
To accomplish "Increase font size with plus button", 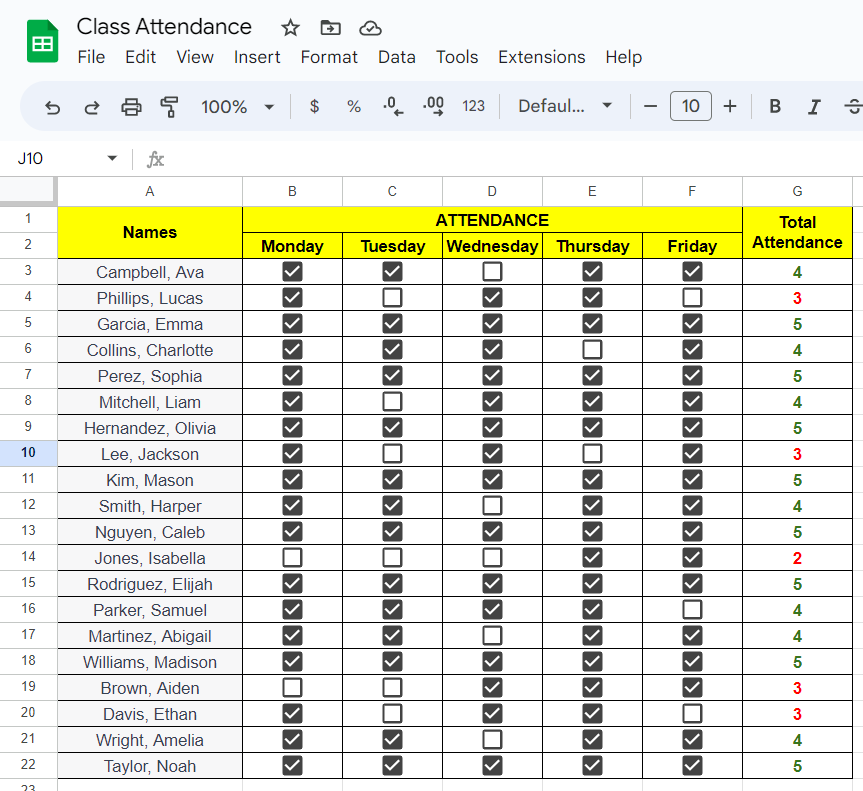I will tap(730, 106).
